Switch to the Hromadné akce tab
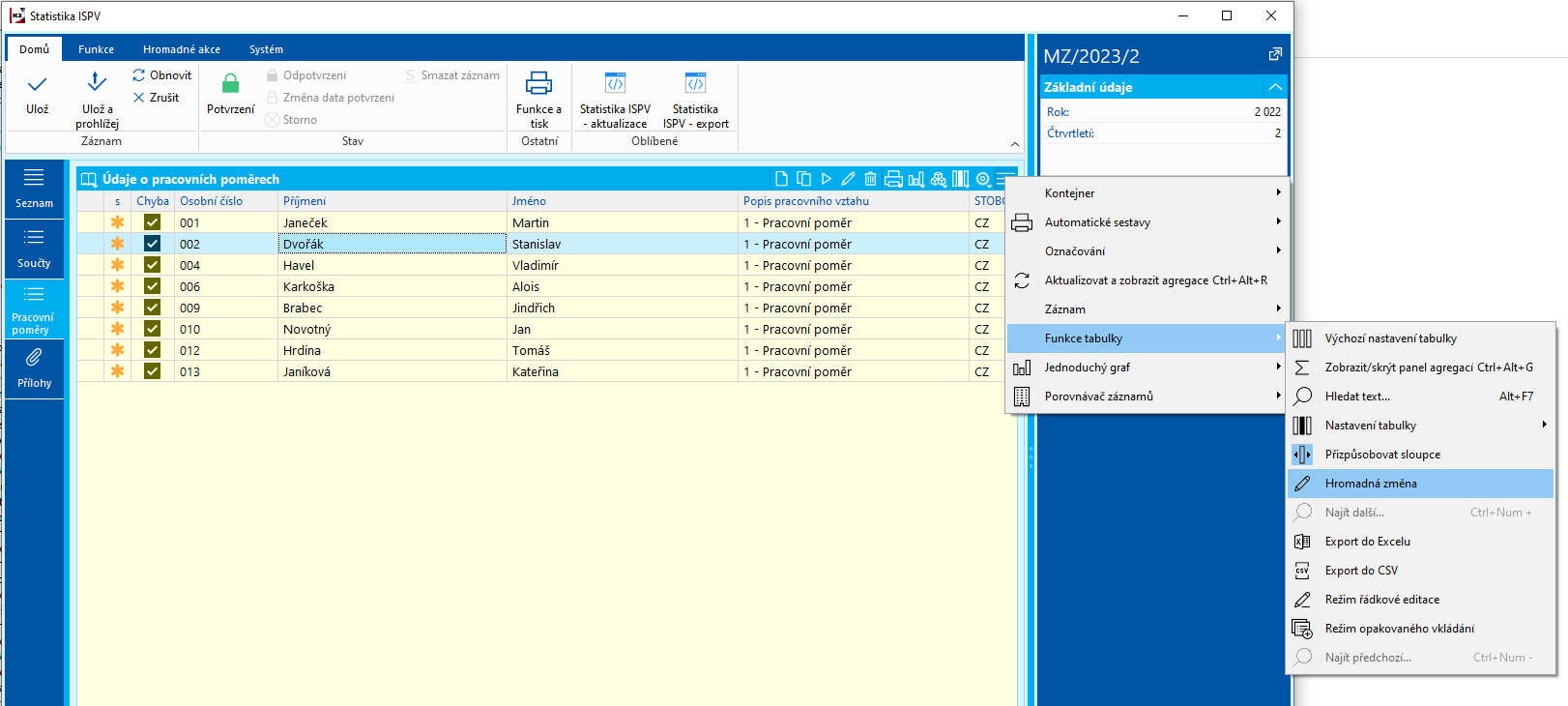 [182, 49]
